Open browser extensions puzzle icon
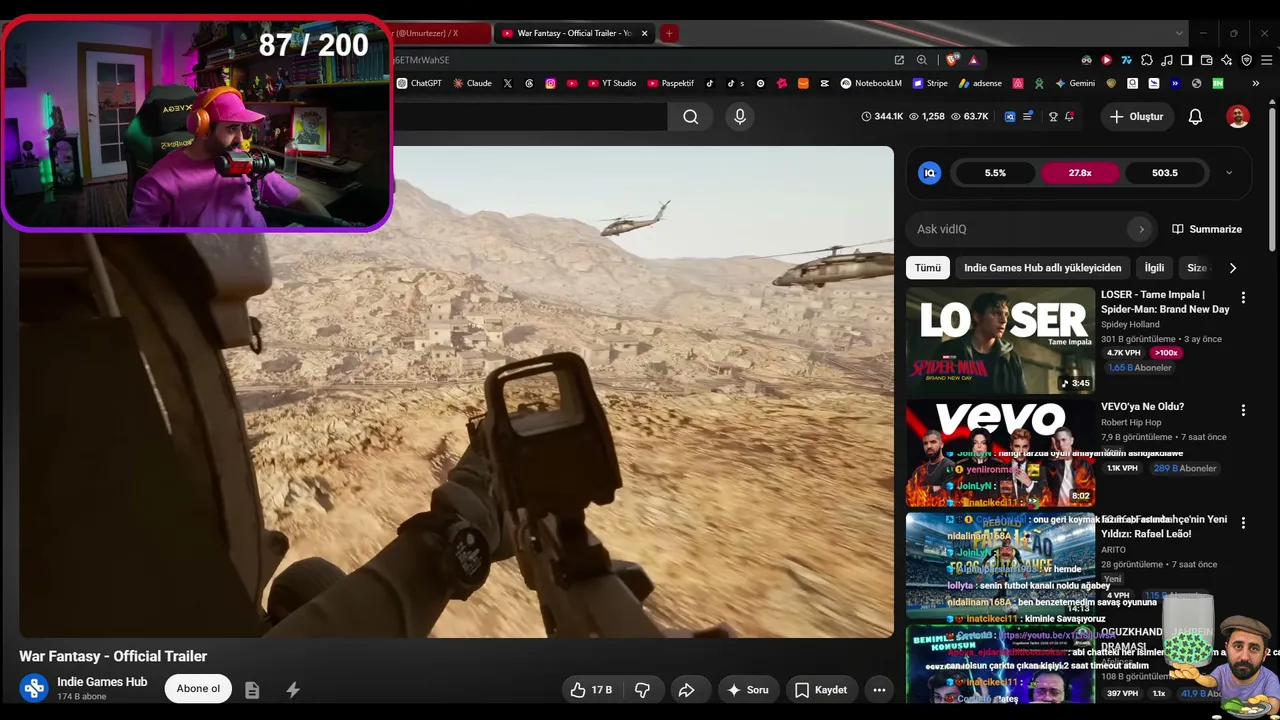1280x720 pixels. [x=1147, y=60]
